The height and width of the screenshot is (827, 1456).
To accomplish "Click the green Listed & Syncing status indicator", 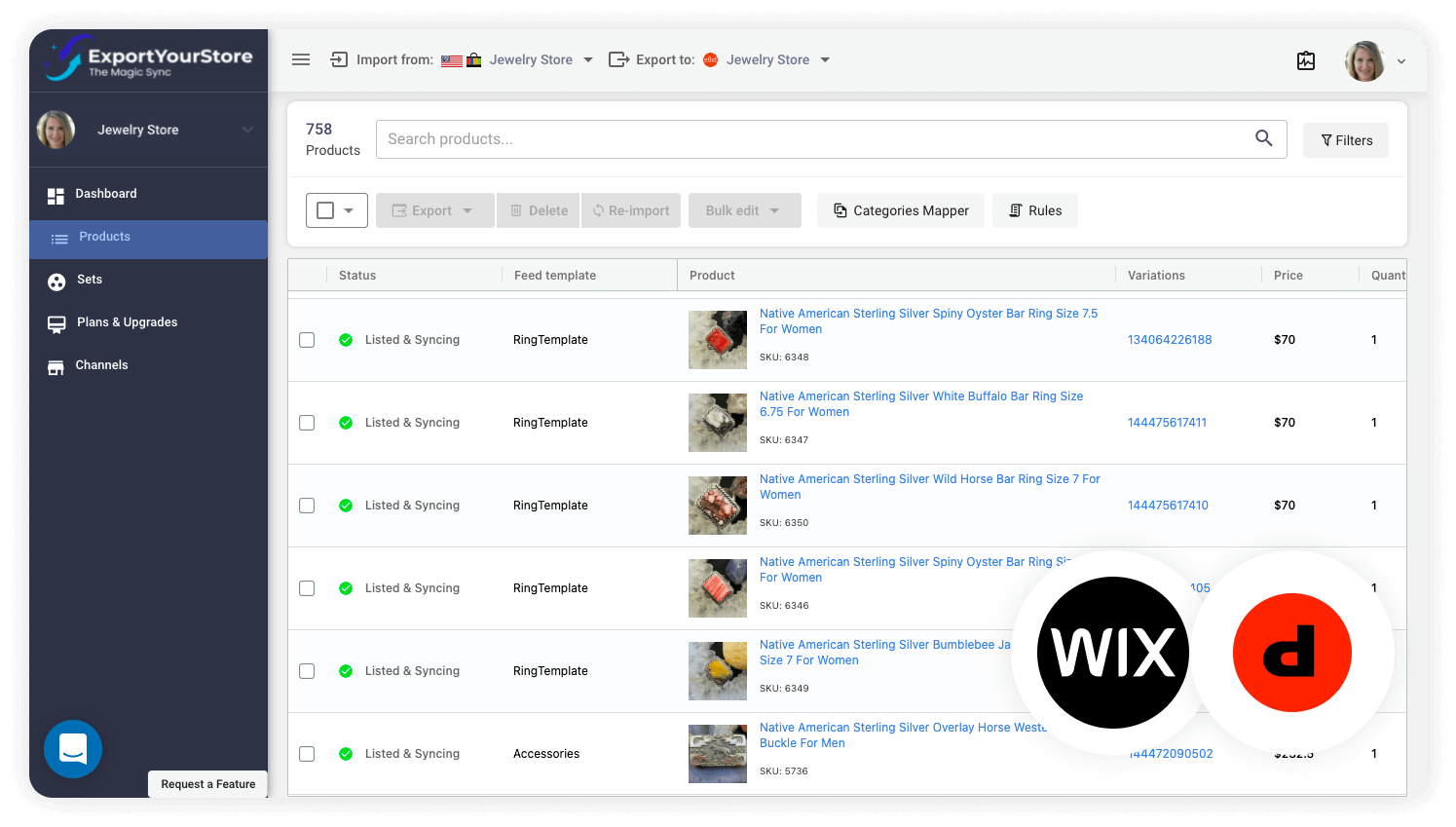I will pos(346,340).
